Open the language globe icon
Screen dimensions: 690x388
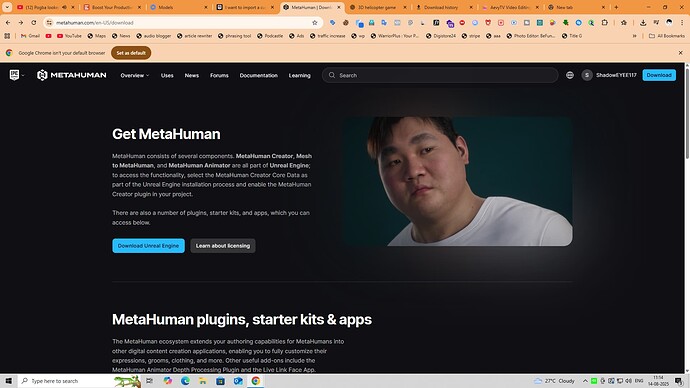pos(570,75)
